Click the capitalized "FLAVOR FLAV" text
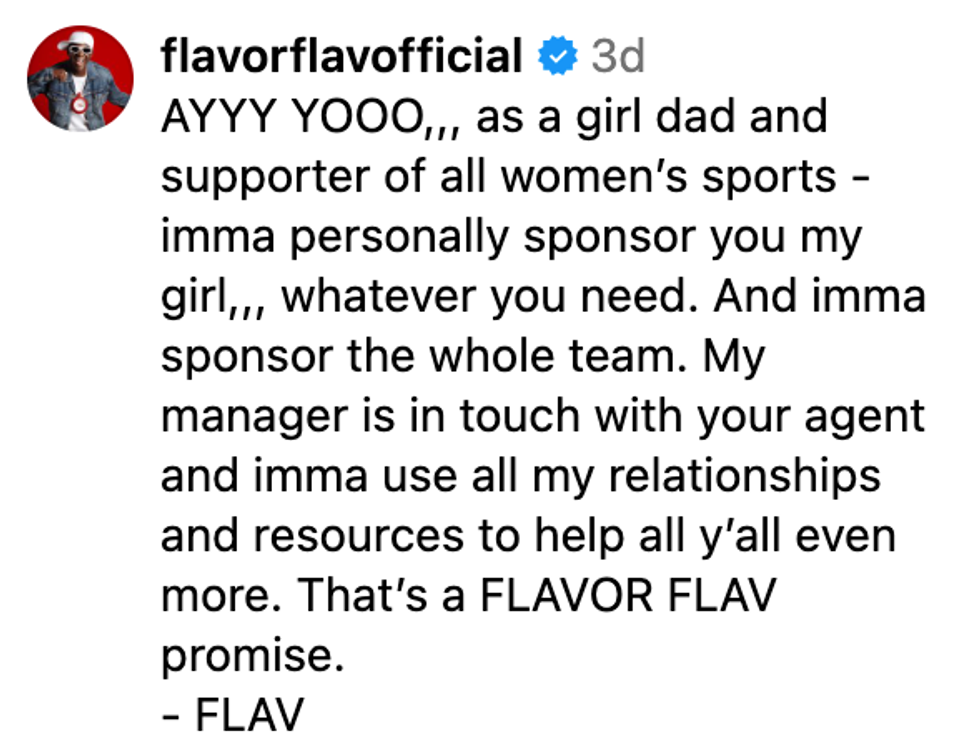 [x=629, y=597]
